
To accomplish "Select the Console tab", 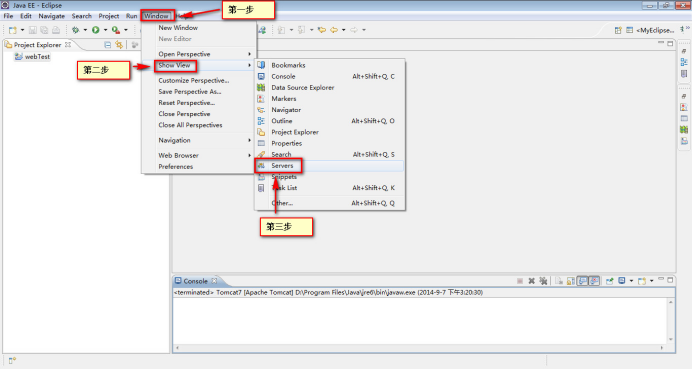I will pyautogui.click(x=195, y=281).
